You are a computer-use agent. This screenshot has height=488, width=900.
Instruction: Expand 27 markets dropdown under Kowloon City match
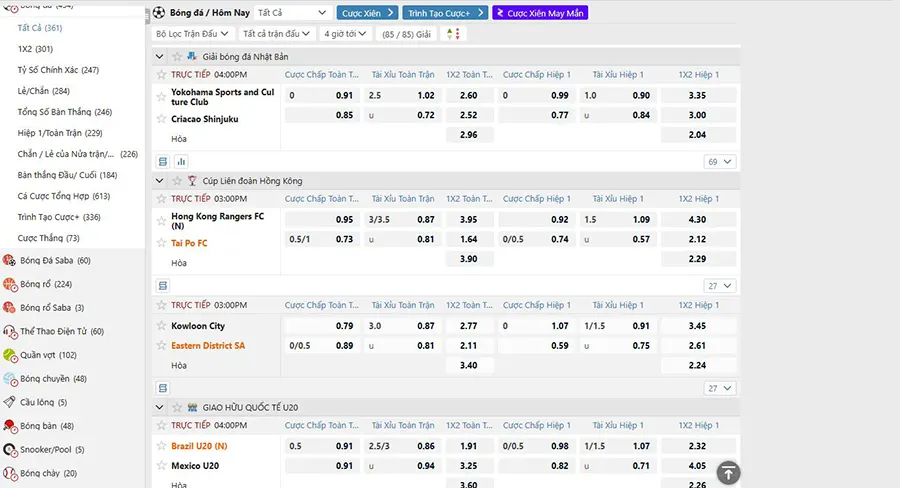pos(720,388)
